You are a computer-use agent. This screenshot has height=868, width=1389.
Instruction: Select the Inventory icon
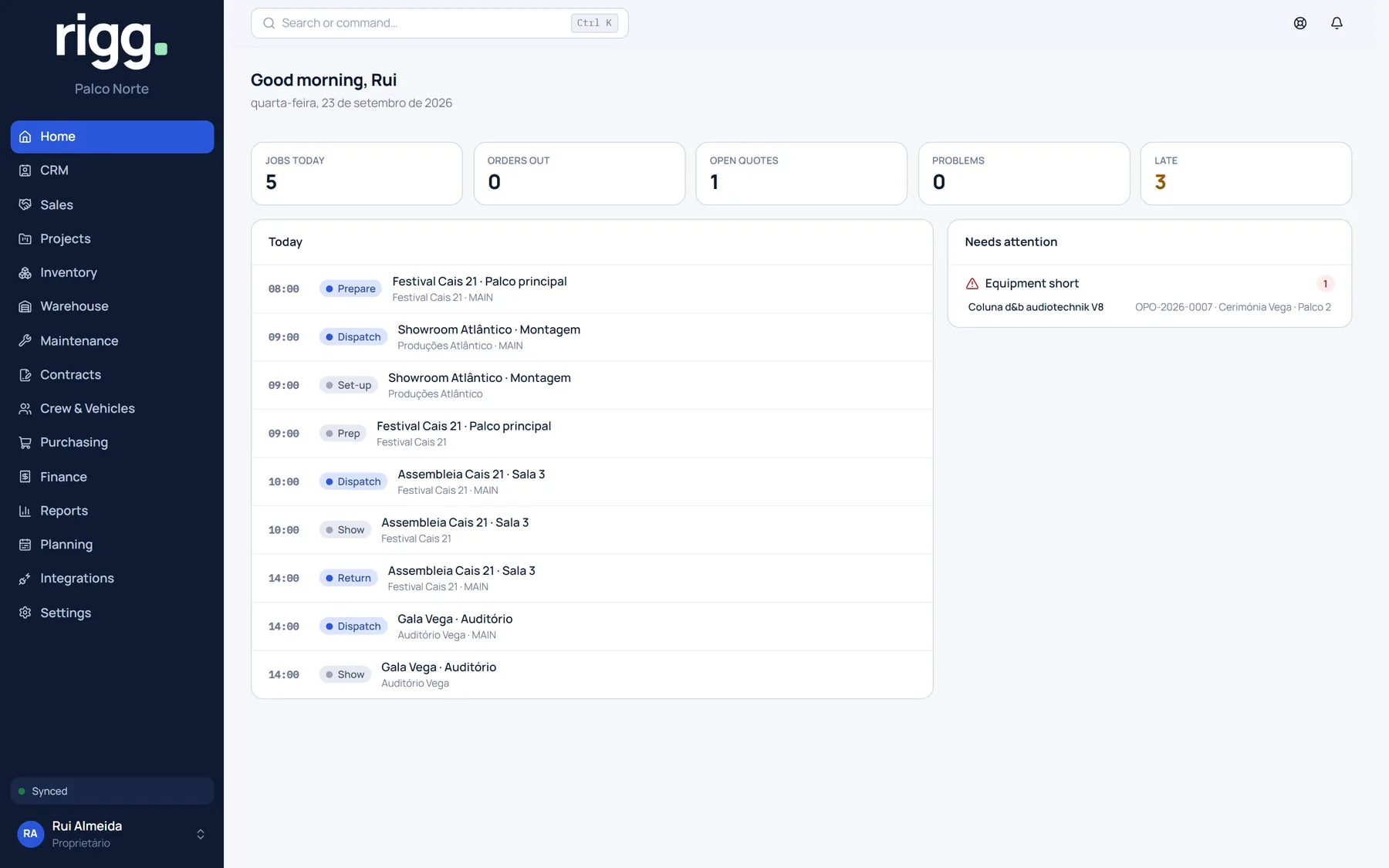25,272
